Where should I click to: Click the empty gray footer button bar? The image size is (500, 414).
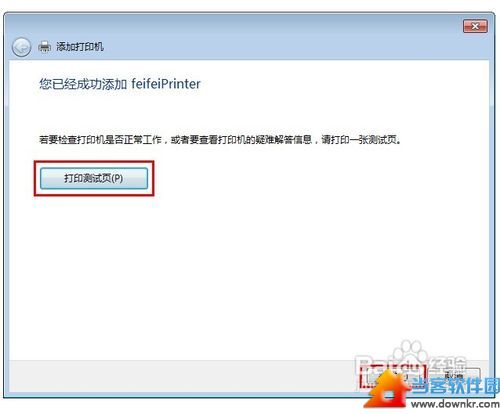pos(182,376)
